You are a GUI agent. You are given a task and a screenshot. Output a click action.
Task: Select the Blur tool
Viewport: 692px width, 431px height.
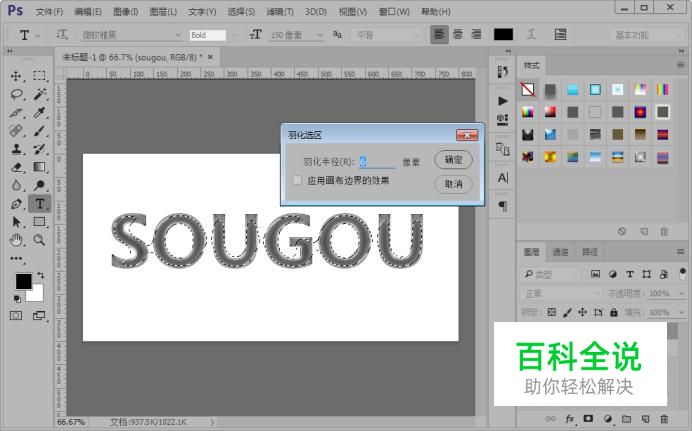coord(16,185)
